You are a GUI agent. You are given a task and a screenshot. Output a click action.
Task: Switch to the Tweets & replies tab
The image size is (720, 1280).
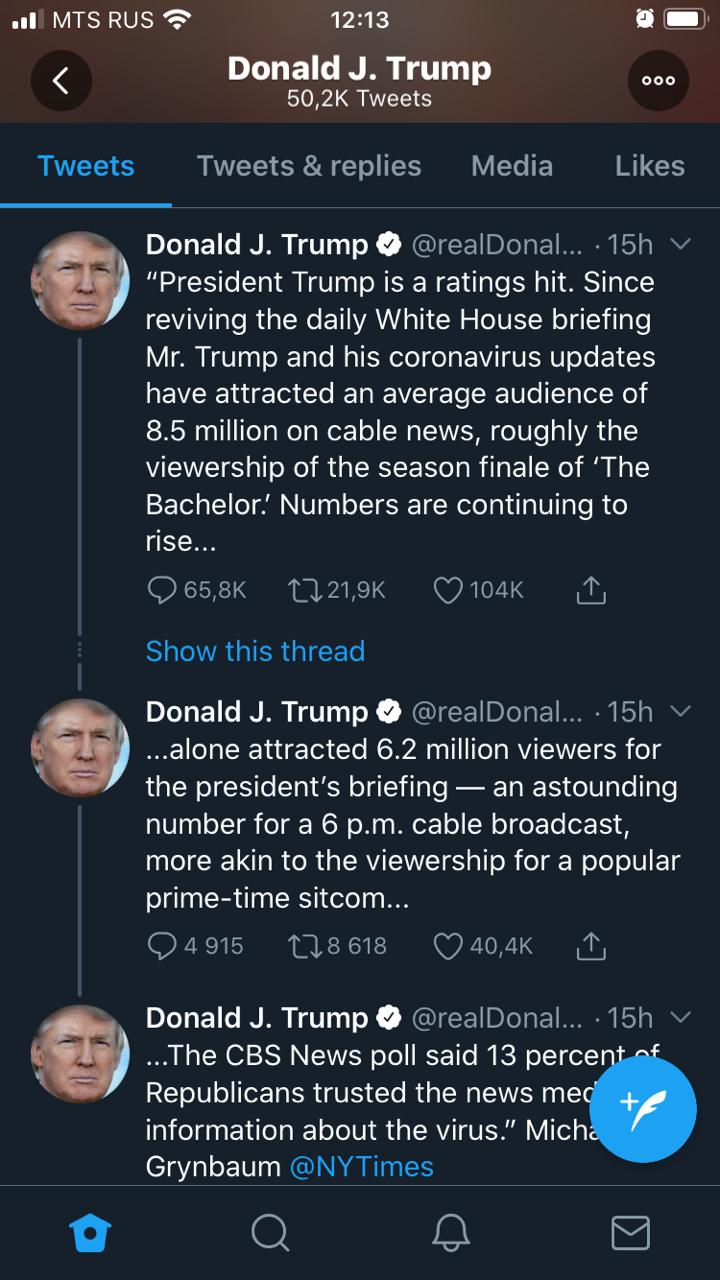coord(309,166)
